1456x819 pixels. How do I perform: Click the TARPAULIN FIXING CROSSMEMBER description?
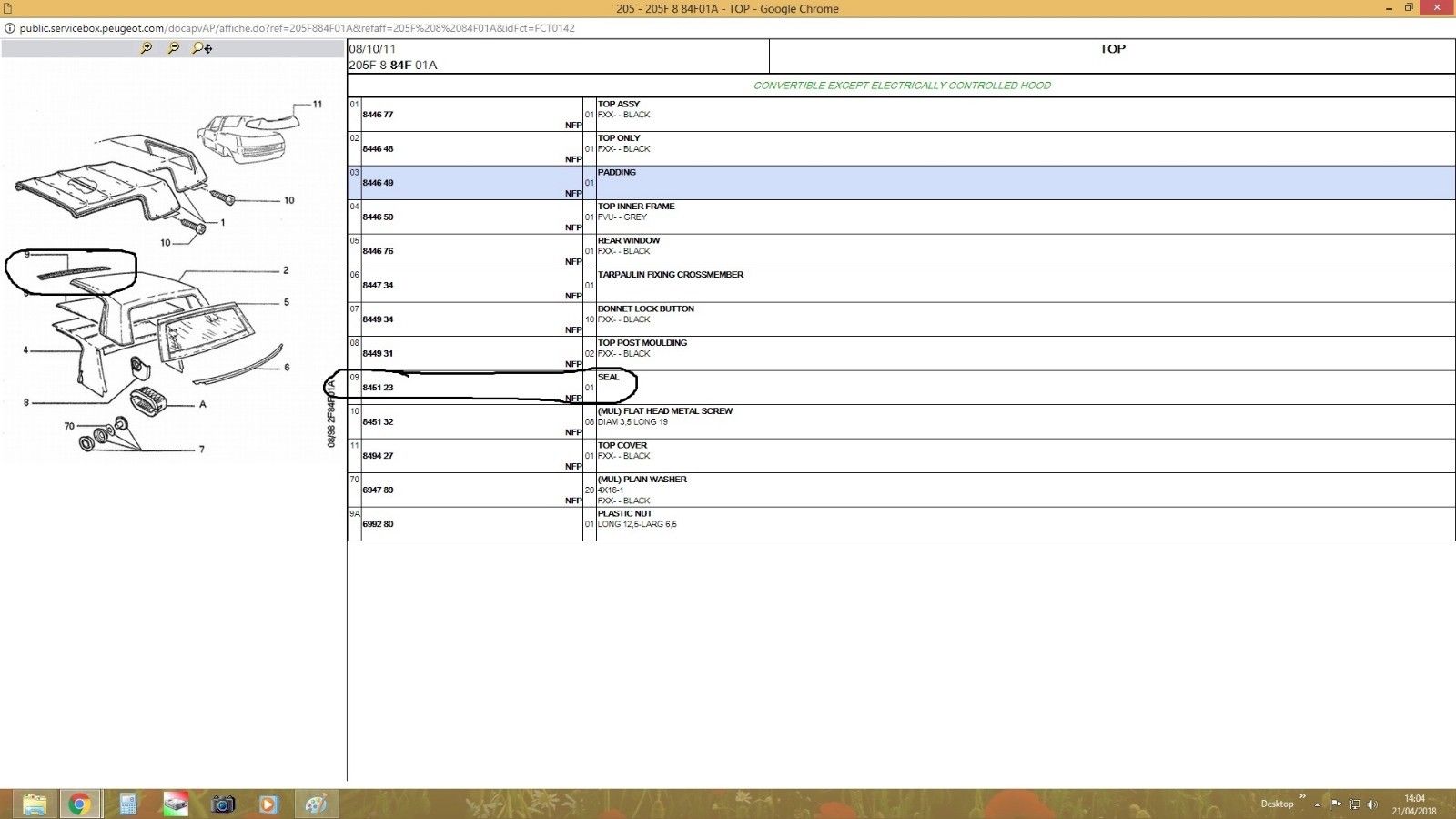pos(671,275)
